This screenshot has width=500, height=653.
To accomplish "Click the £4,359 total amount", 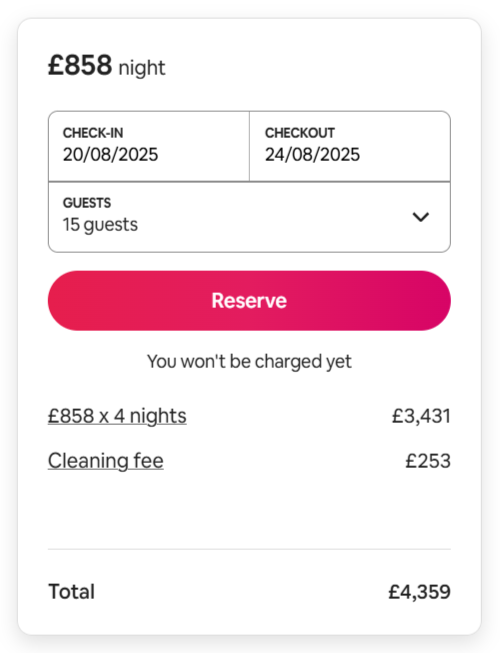I will tap(419, 592).
